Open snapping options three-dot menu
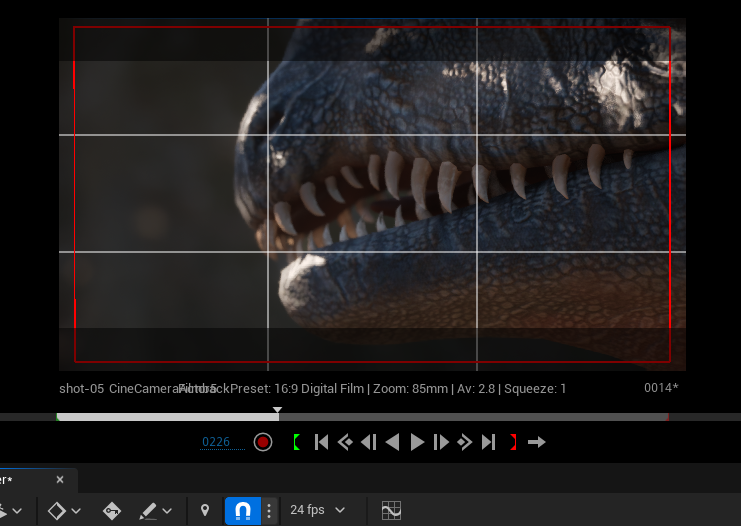Viewport: 741px width, 526px height. tap(269, 511)
